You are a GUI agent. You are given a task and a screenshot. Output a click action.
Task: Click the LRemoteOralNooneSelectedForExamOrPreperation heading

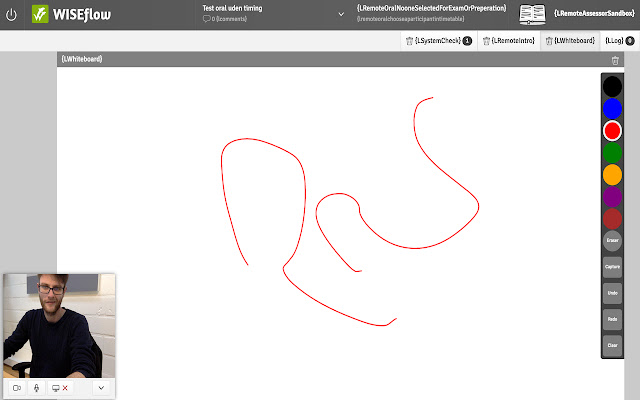(431, 8)
